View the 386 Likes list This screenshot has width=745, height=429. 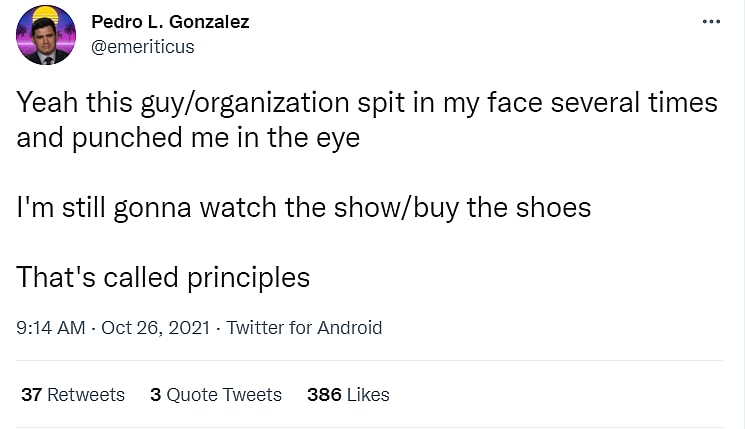tap(348, 394)
